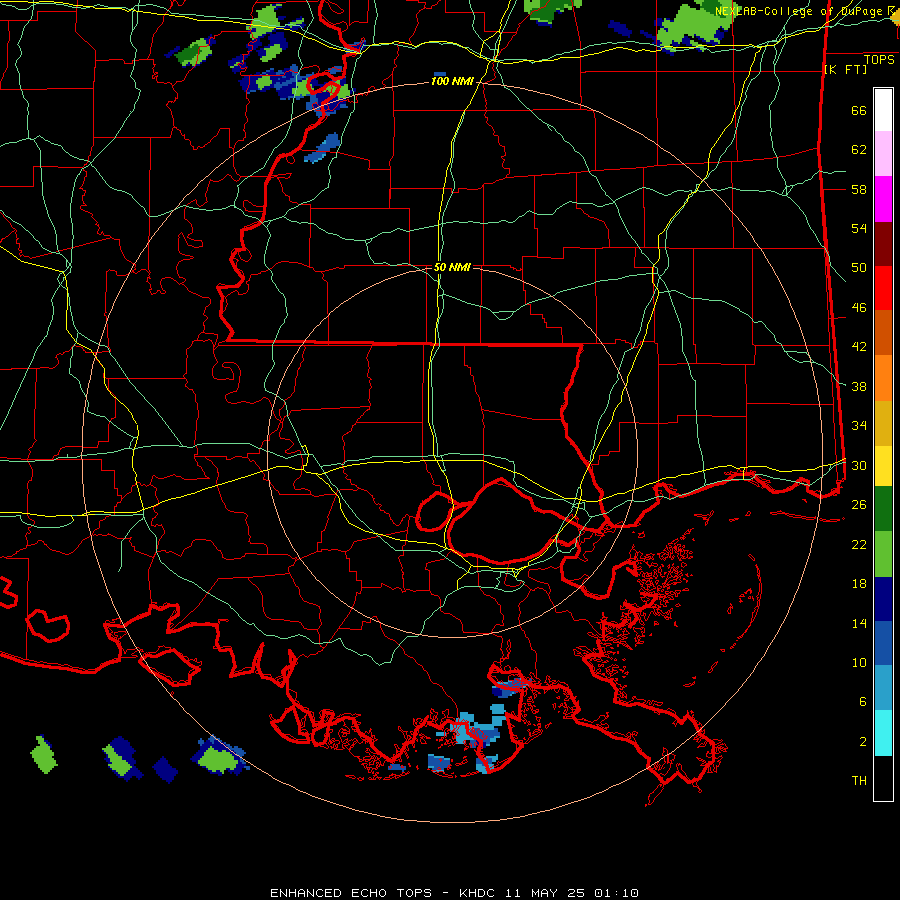Pick the cyan legend color band
Screen dimensions: 900x900
(883, 733)
